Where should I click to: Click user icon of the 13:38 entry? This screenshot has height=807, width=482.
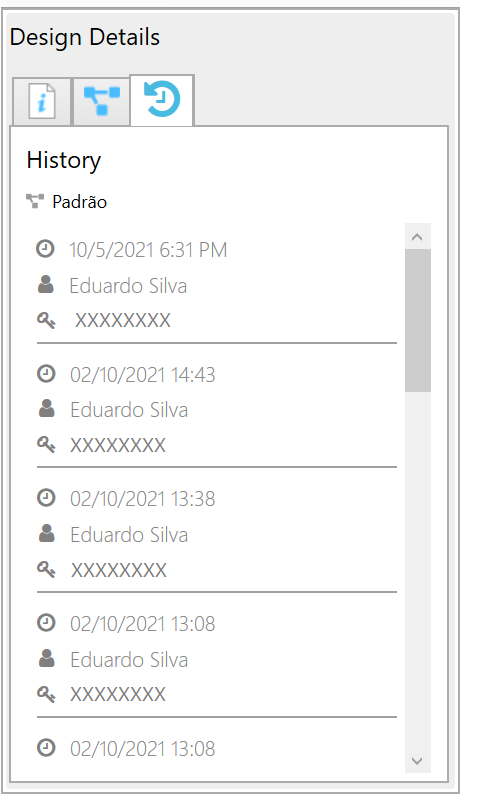click(47, 534)
